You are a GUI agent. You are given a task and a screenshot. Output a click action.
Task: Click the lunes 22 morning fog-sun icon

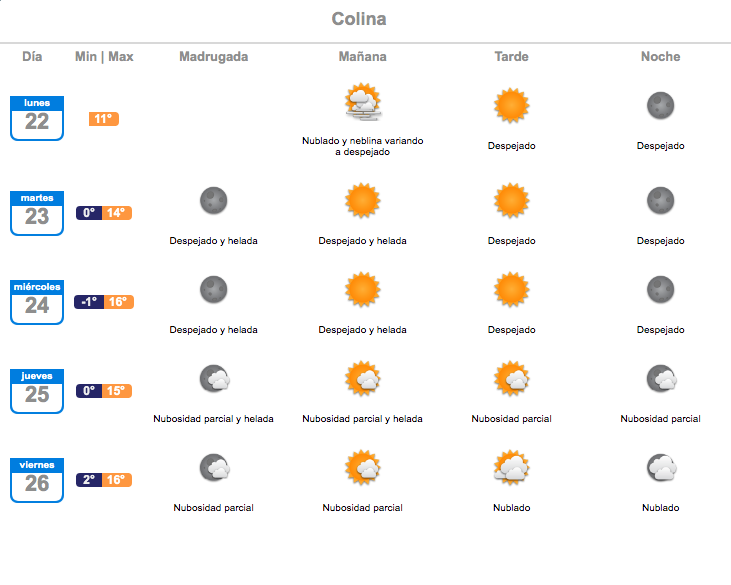pos(363,102)
